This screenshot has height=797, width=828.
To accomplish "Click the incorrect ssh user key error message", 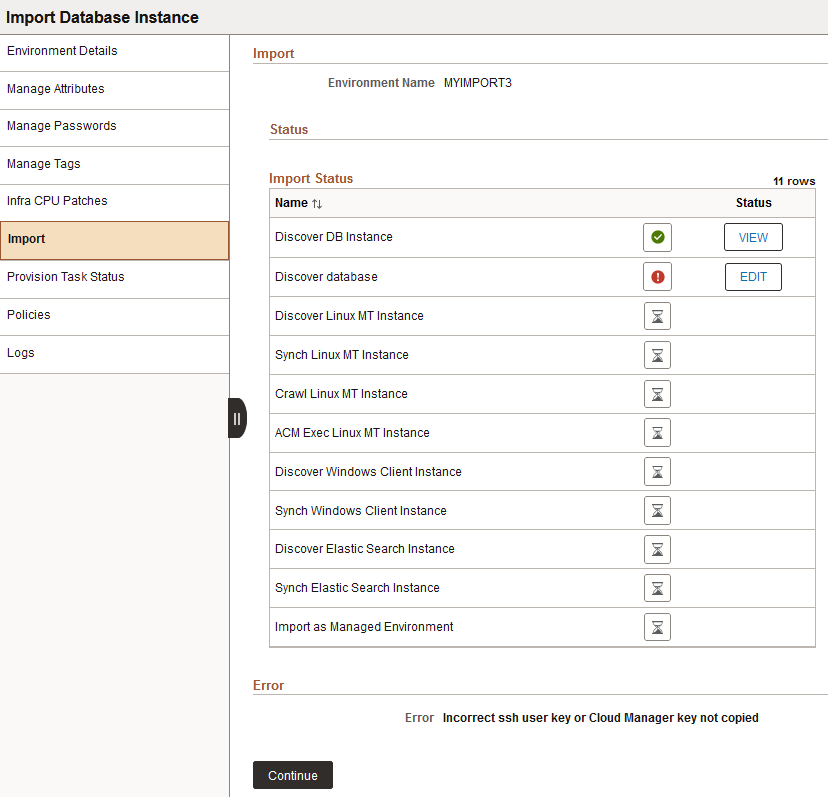I will (x=600, y=718).
